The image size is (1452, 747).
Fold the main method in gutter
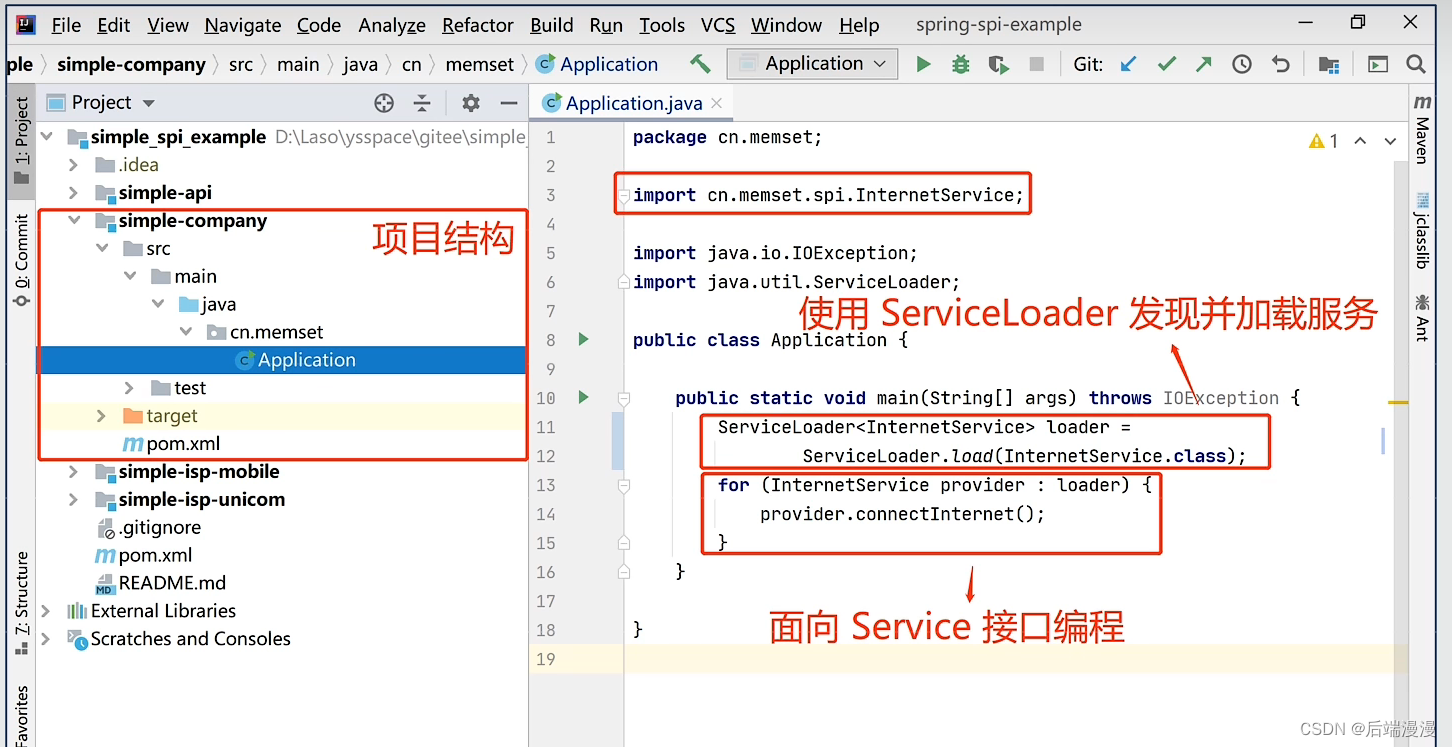pos(624,398)
